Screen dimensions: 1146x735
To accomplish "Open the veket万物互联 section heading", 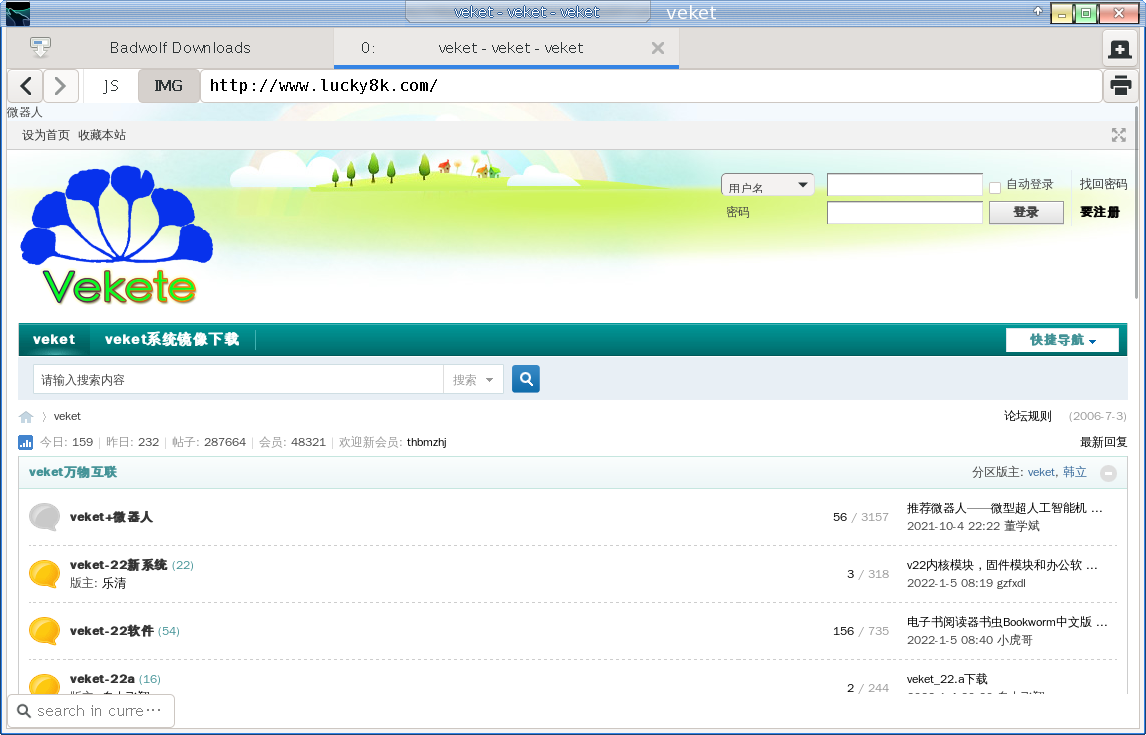I will point(72,473).
